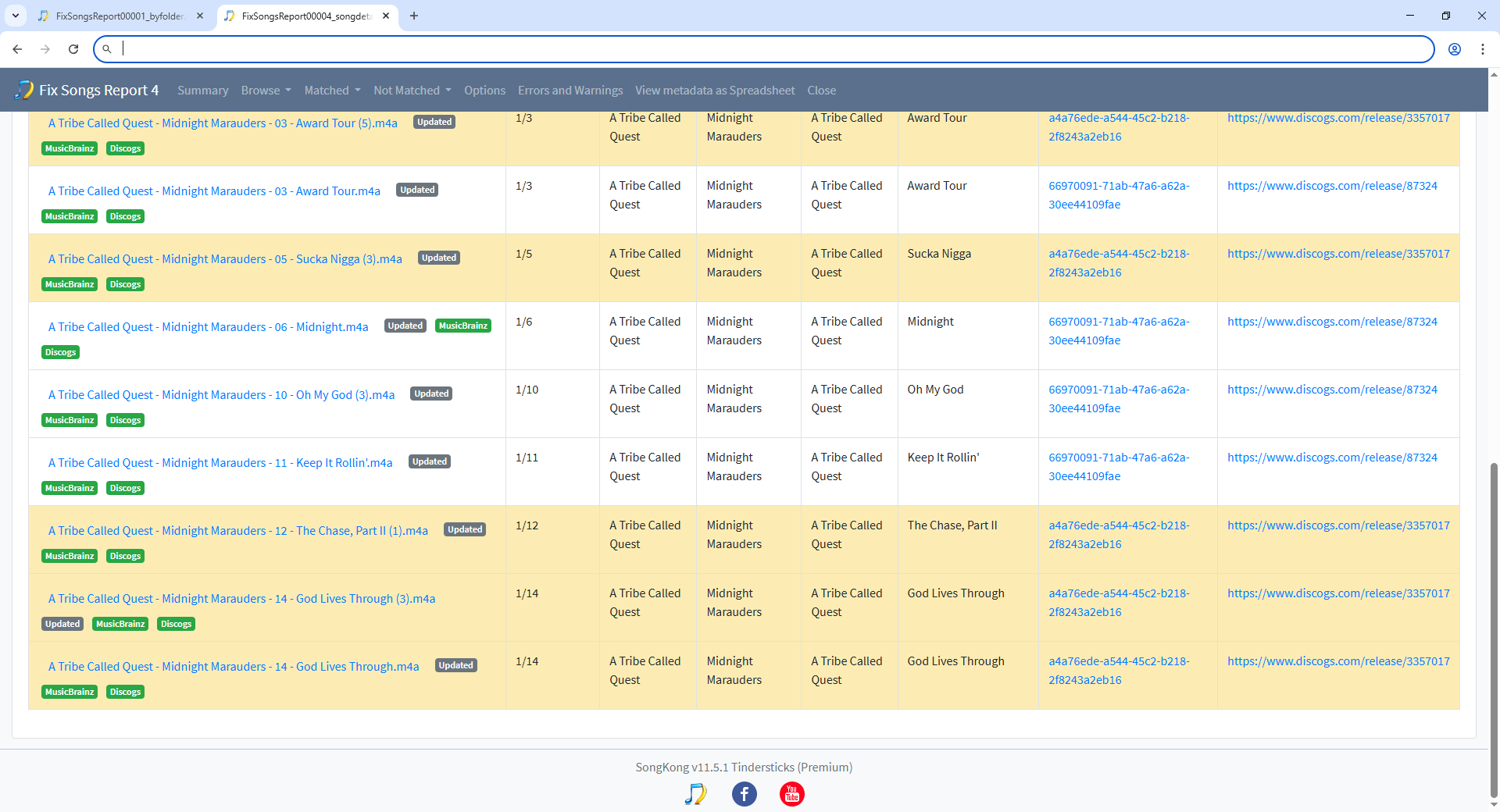Screen dimensions: 1500x812
Task: Open SongKong website icon in footer
Action: pyautogui.click(x=695, y=794)
